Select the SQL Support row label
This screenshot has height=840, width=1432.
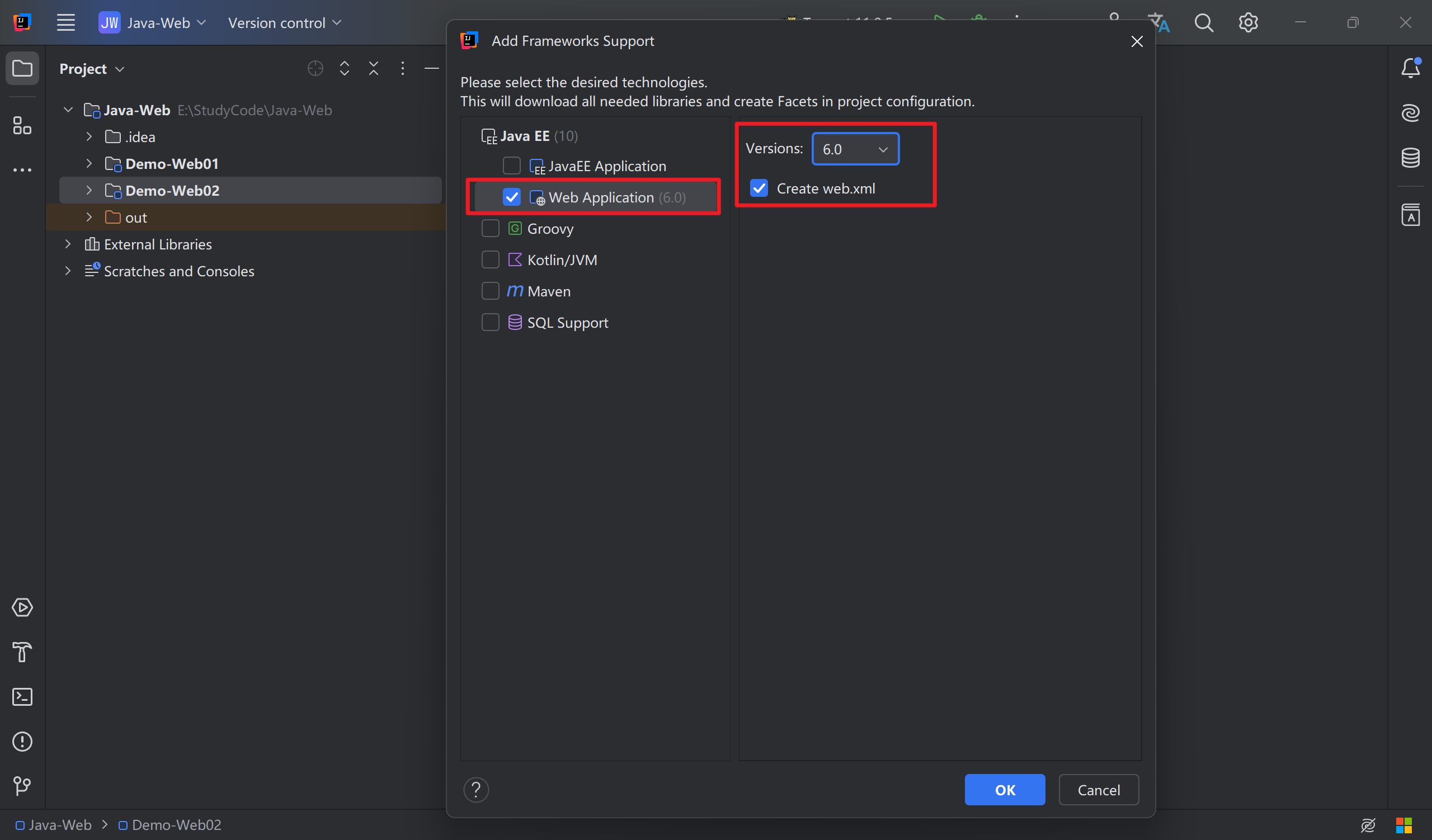pyautogui.click(x=568, y=323)
